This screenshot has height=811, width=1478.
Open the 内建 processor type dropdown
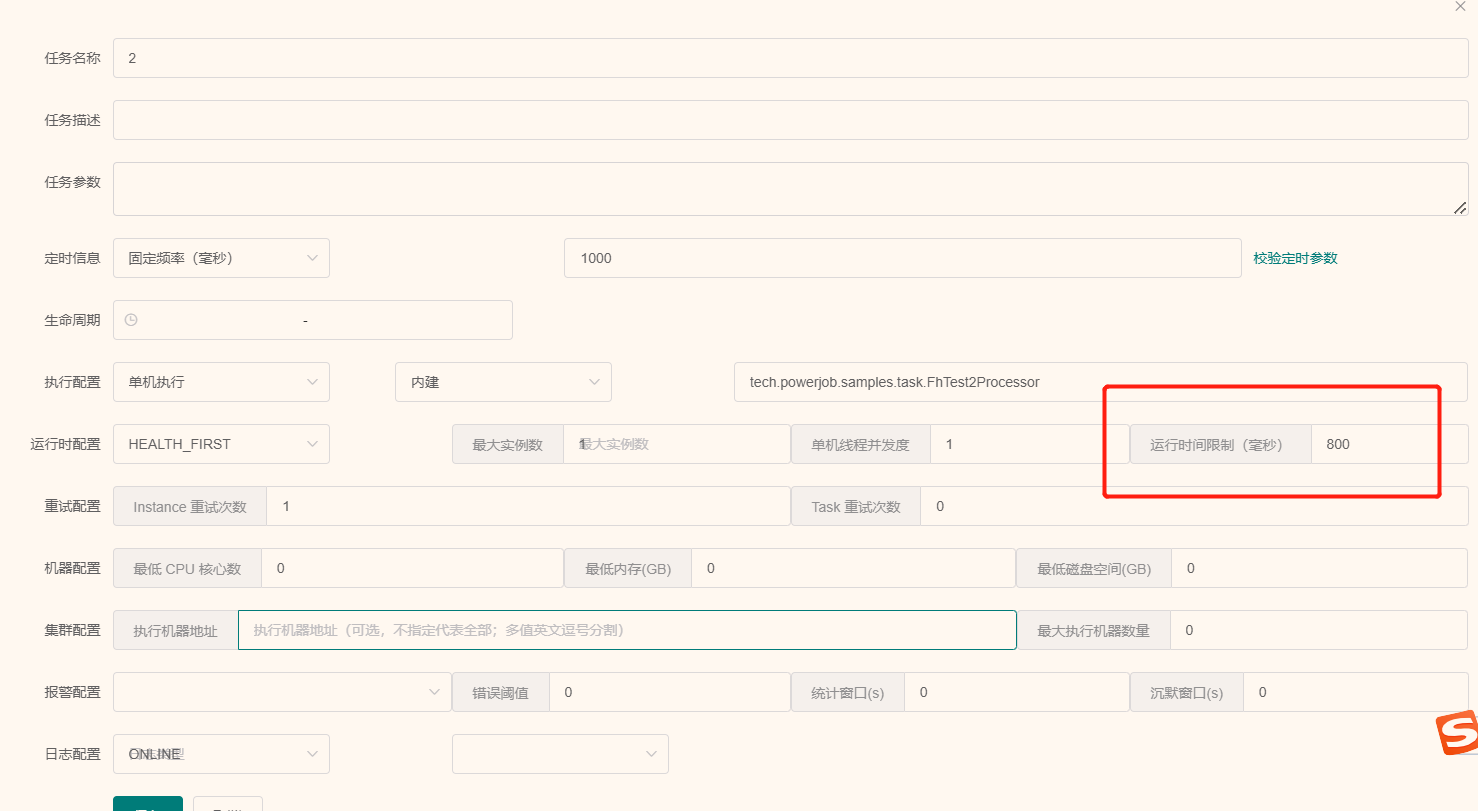click(503, 382)
